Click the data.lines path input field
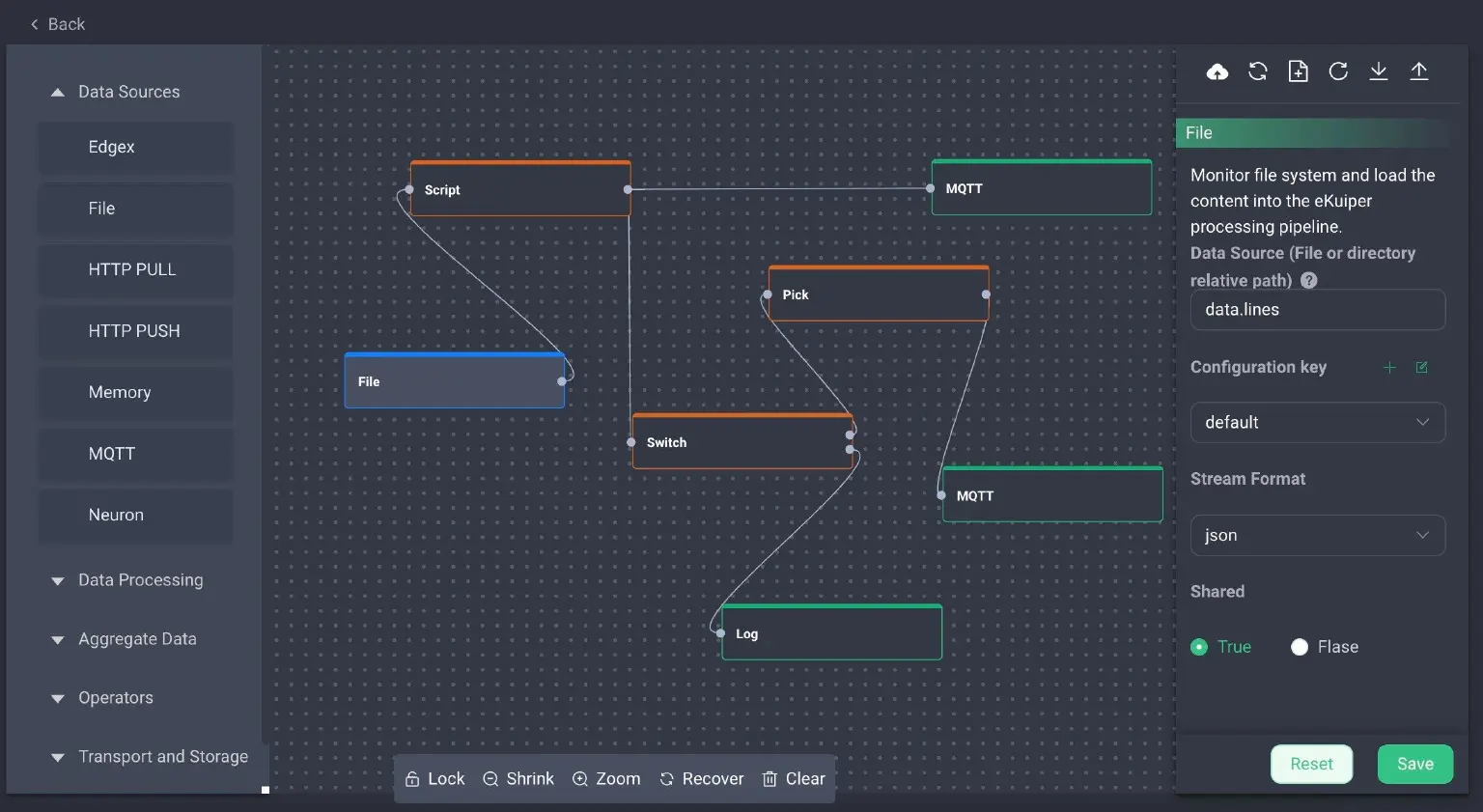 pos(1318,310)
